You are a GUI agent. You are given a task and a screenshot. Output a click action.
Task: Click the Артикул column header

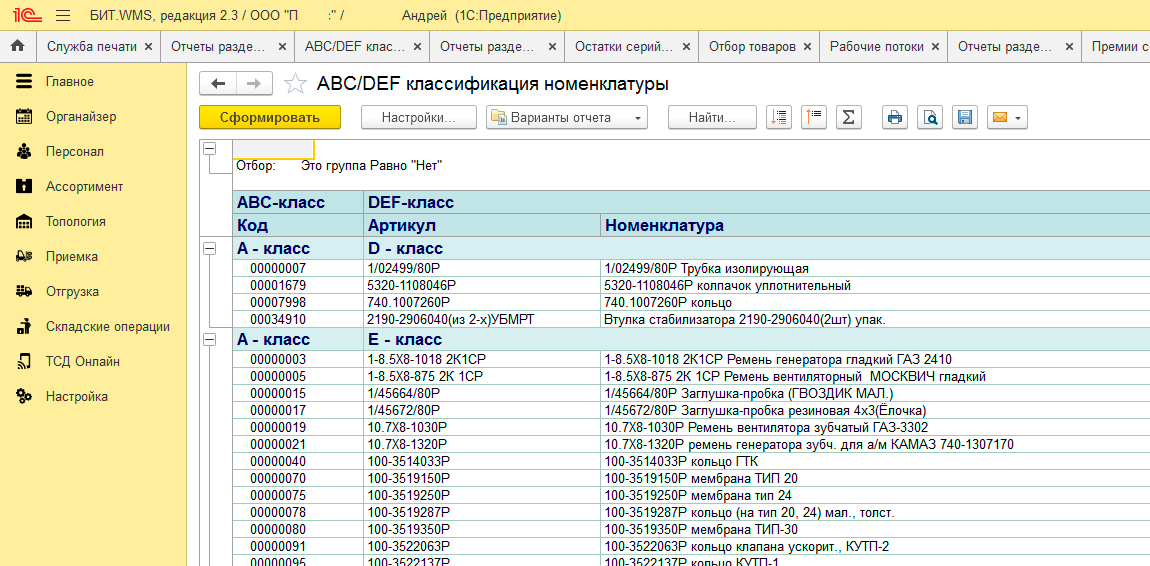coord(483,226)
